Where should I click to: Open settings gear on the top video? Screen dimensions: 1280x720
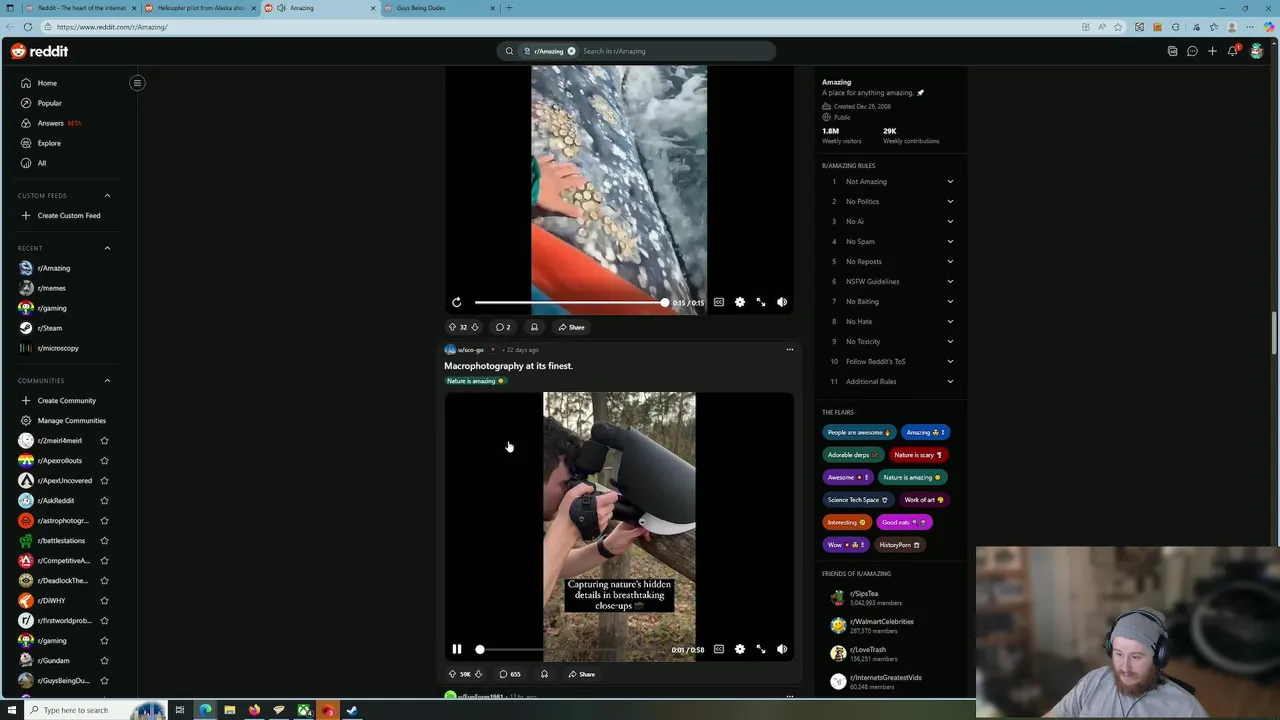pyautogui.click(x=740, y=302)
